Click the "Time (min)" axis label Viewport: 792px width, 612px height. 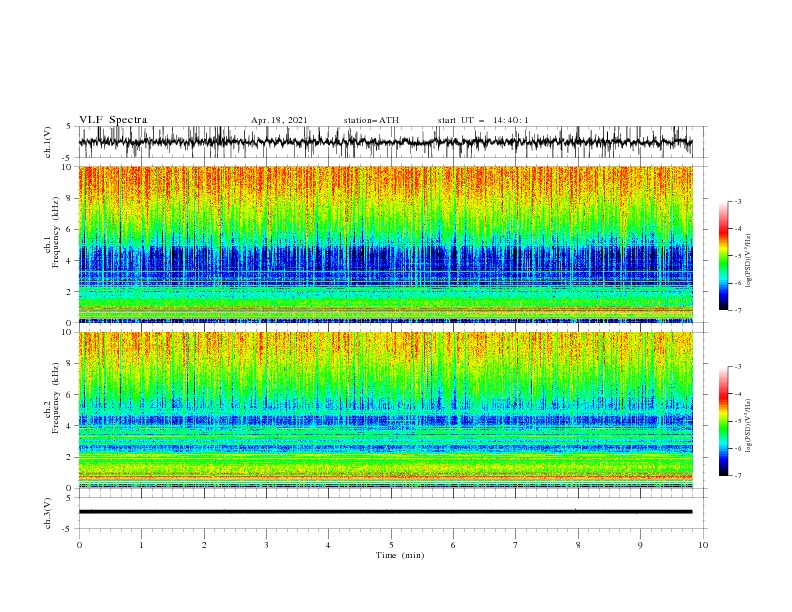click(400, 555)
